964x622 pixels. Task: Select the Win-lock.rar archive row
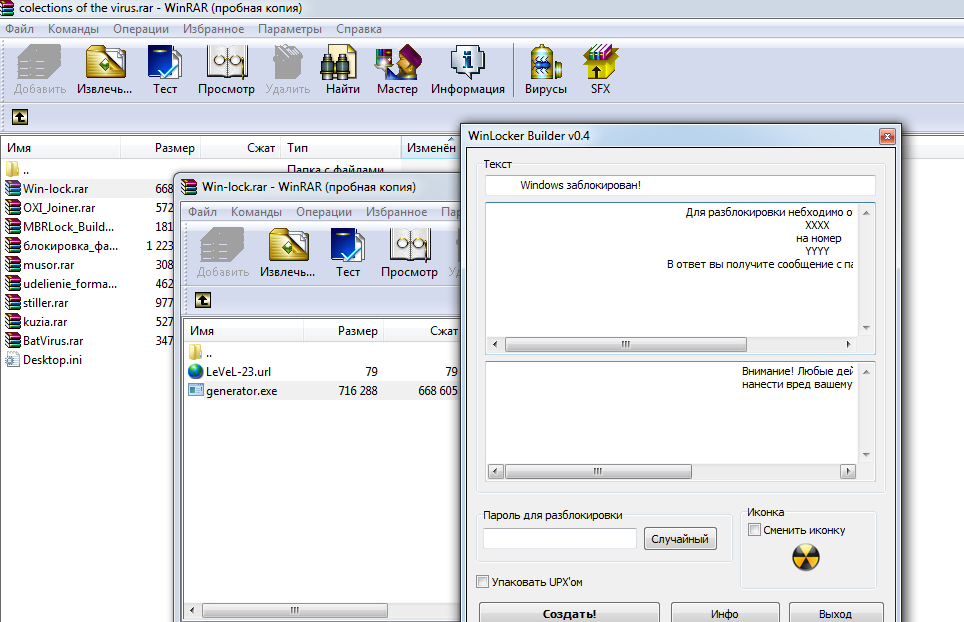(x=88, y=189)
